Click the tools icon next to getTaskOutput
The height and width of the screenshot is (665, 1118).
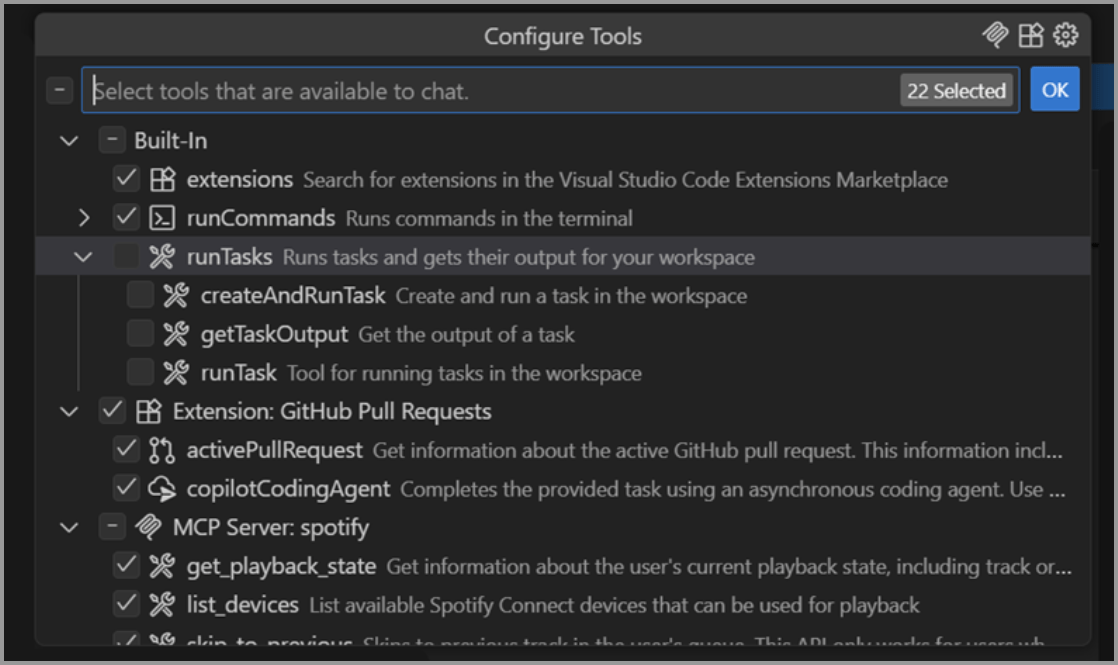tap(176, 334)
